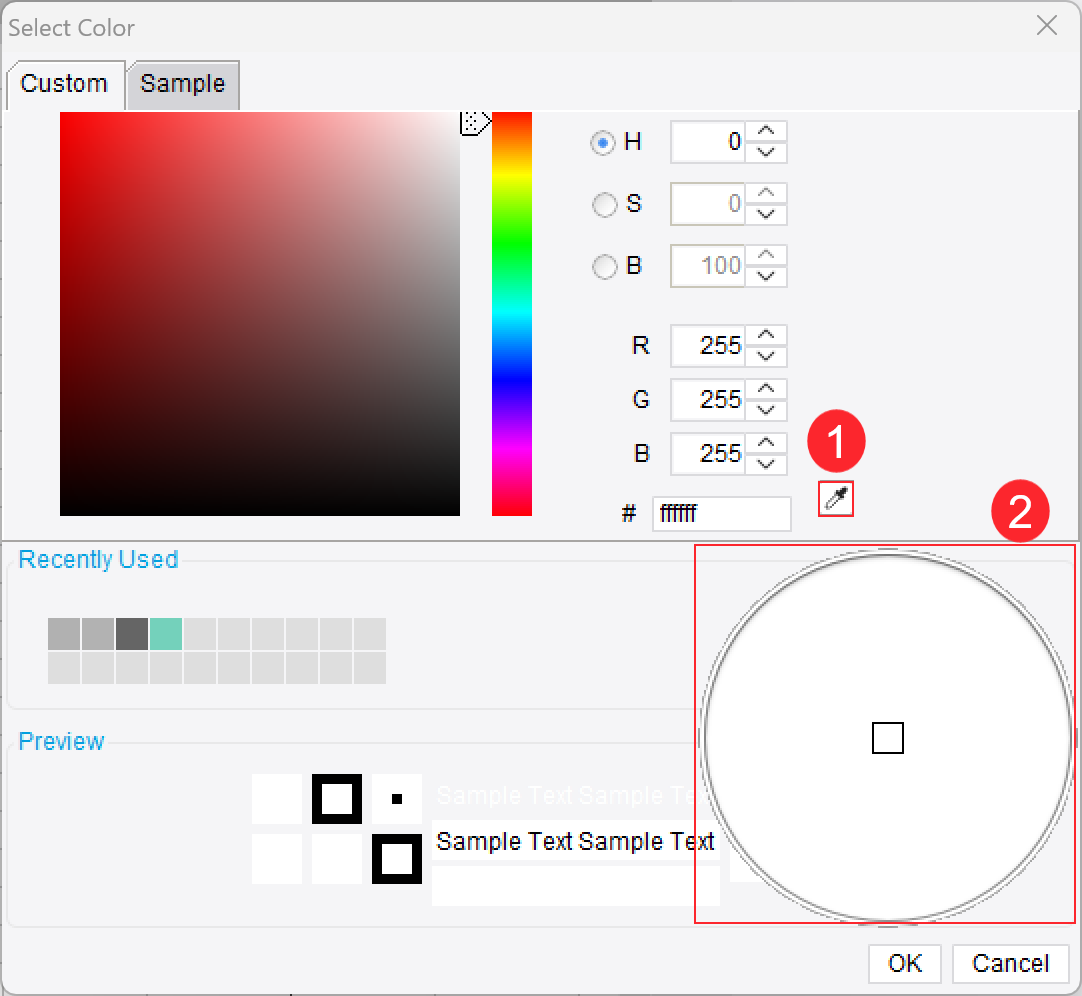
Task: Click the black 'Sample Text Sample Text' preview
Action: click(x=576, y=841)
